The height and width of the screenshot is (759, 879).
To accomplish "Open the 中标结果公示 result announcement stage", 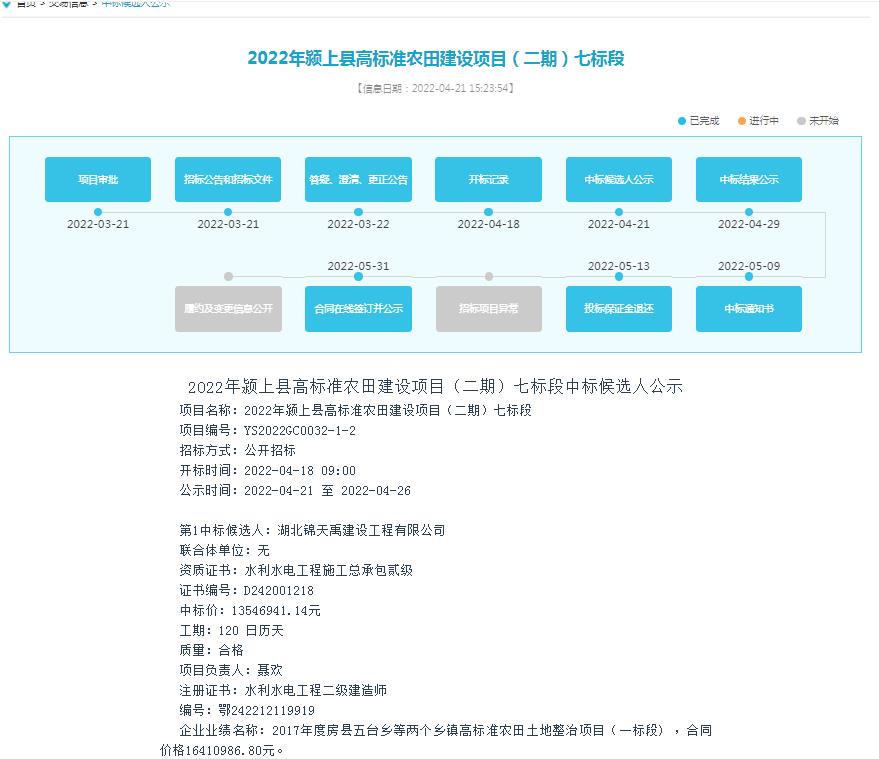I will tap(748, 179).
